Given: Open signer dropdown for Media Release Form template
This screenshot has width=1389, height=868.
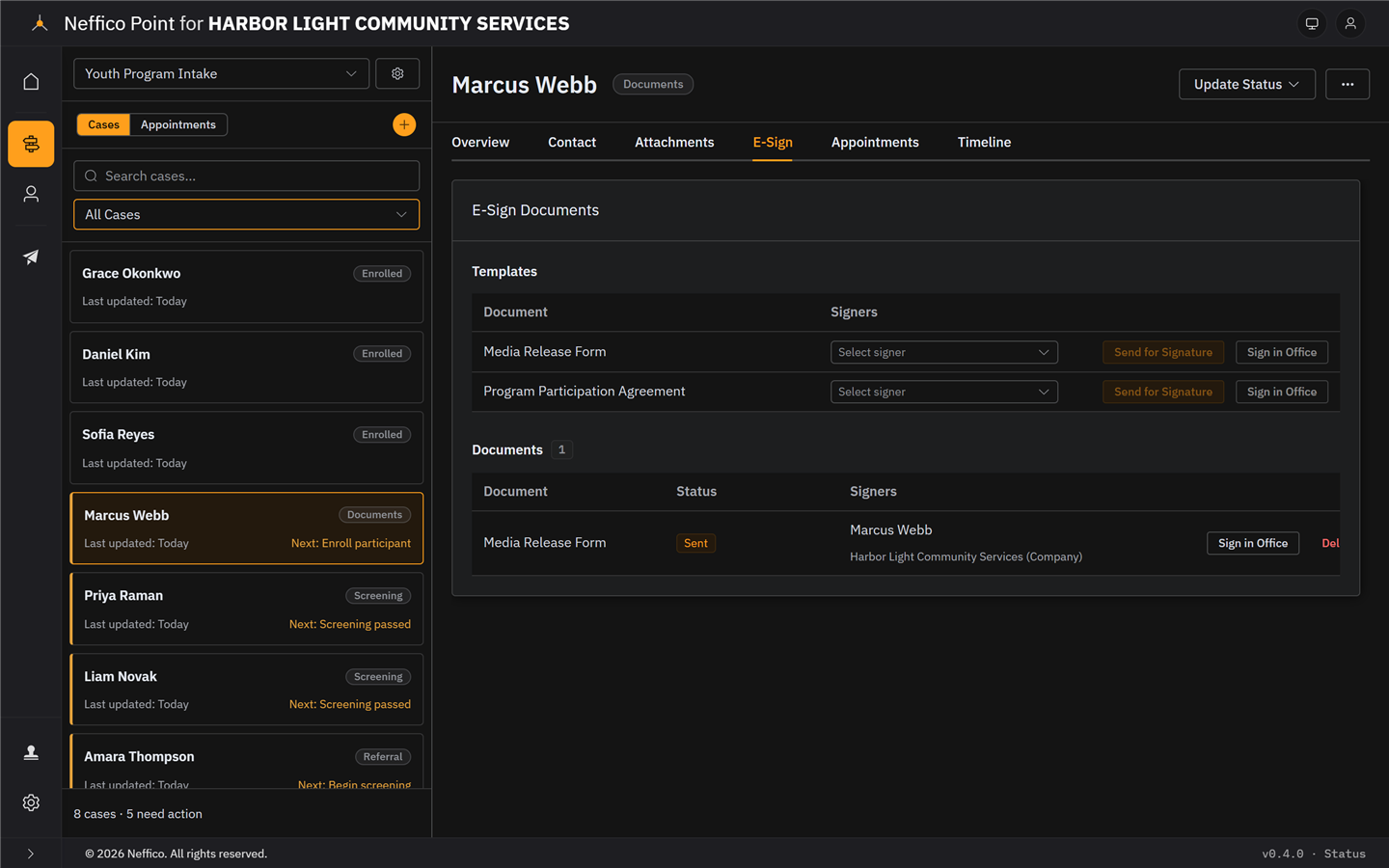Looking at the screenshot, I should click(944, 352).
